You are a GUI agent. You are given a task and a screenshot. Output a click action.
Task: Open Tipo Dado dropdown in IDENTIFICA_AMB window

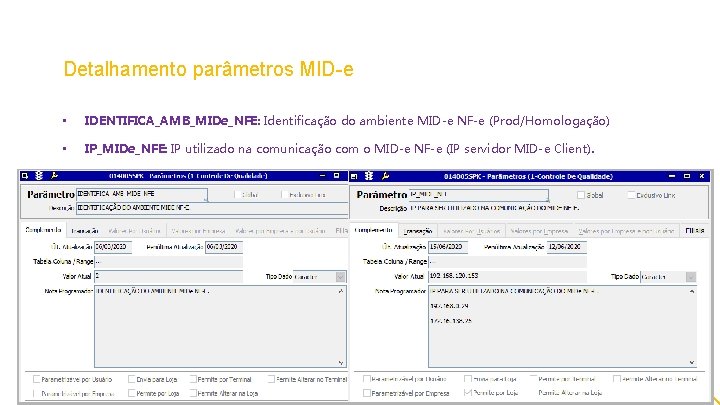[340, 277]
